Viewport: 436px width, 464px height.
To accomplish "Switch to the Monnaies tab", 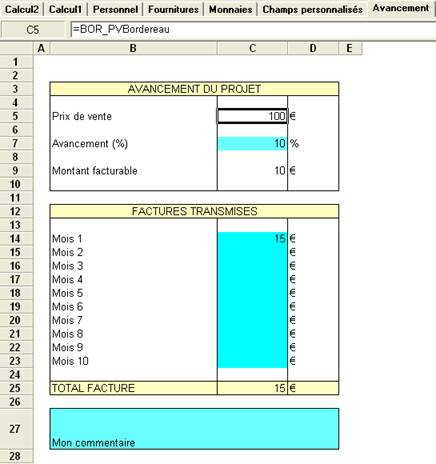I will coord(230,9).
